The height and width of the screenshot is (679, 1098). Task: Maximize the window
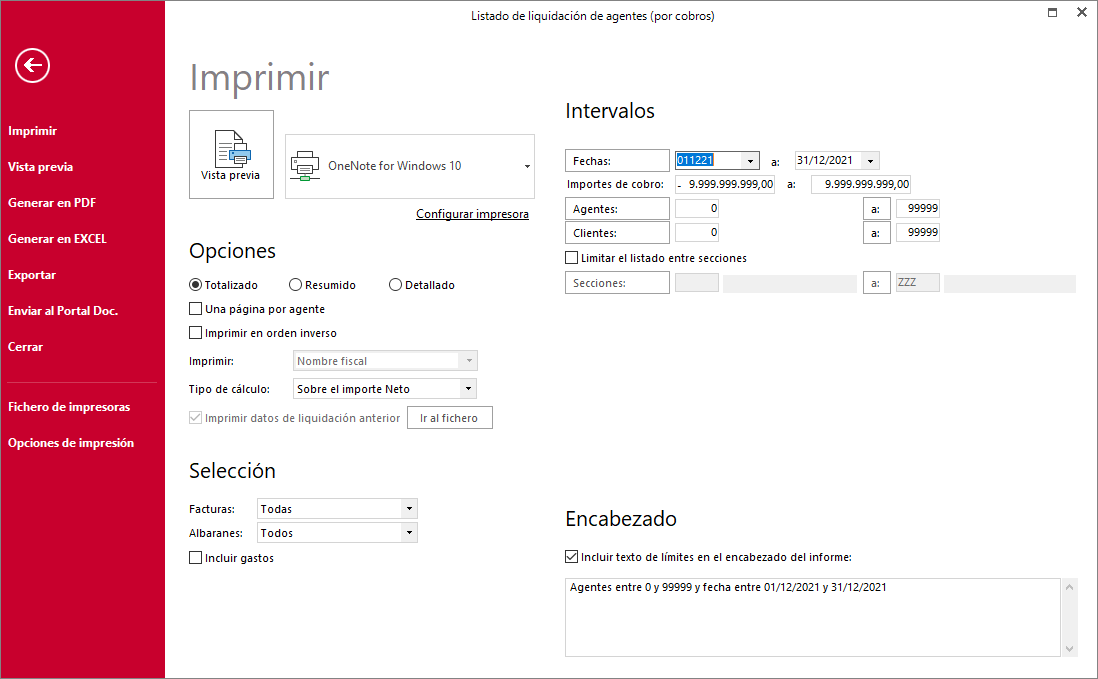point(1052,12)
